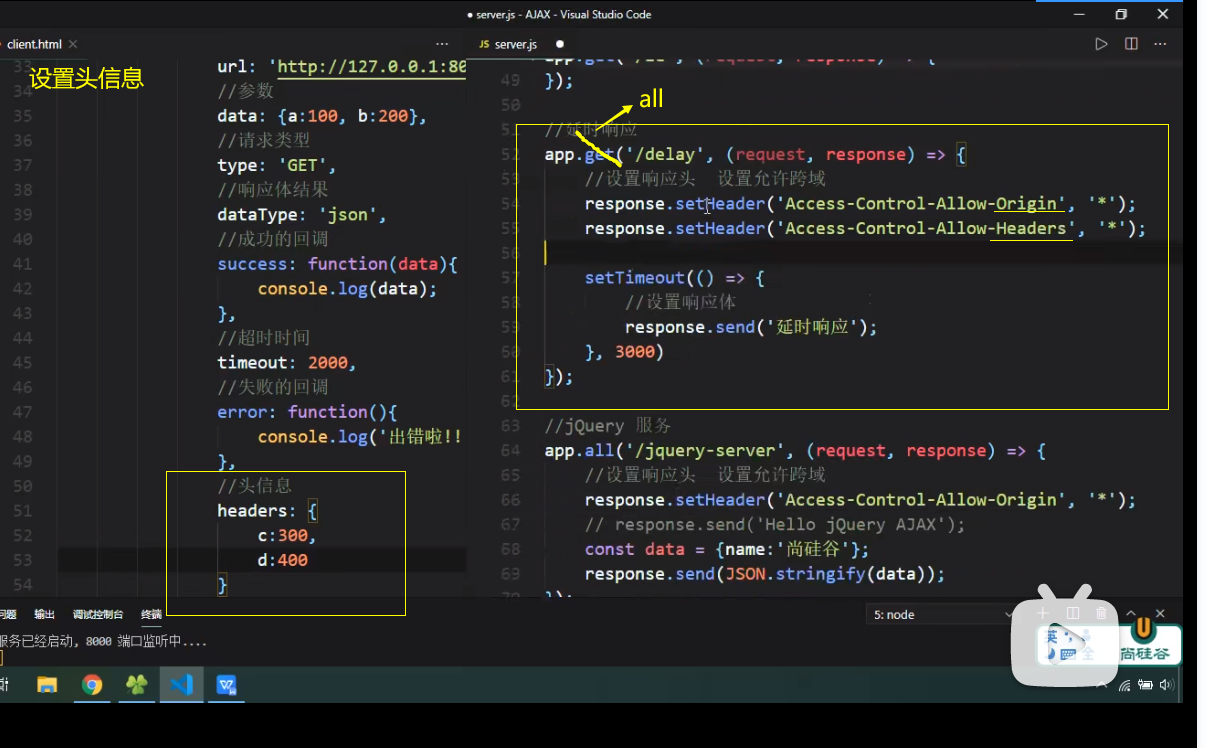Click line number 66 in server.js gutter
The height and width of the screenshot is (748, 1230).
click(x=510, y=500)
